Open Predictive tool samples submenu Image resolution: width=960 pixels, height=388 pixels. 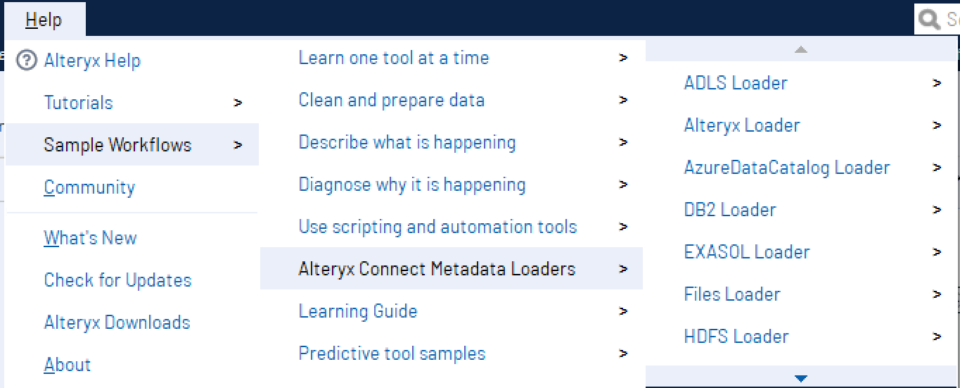coord(452,353)
